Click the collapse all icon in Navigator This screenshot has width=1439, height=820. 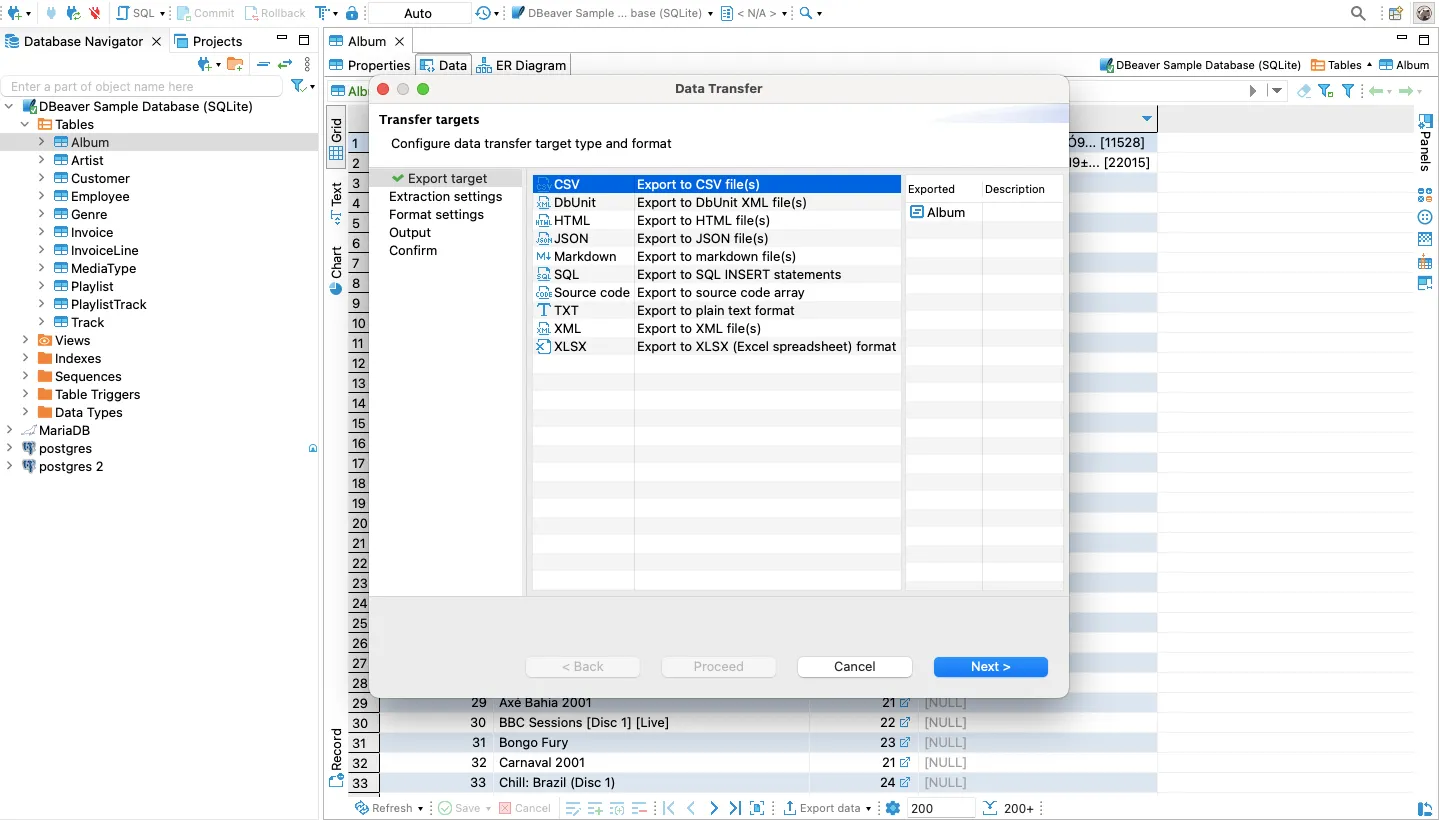(x=263, y=64)
